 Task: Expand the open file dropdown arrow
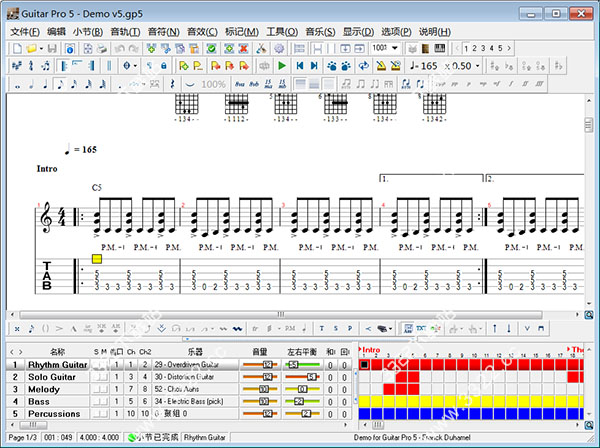(x=41, y=49)
